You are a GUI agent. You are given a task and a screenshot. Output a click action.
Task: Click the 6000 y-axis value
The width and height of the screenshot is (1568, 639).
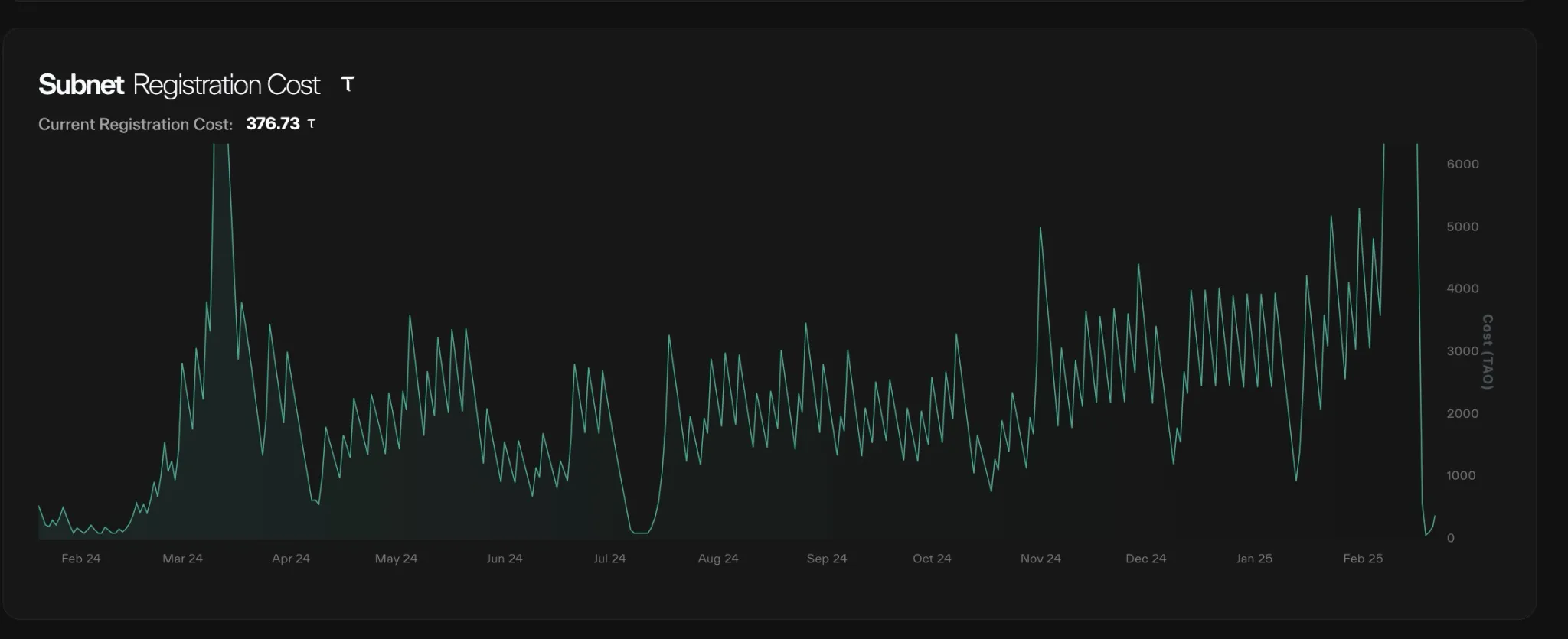point(1462,165)
